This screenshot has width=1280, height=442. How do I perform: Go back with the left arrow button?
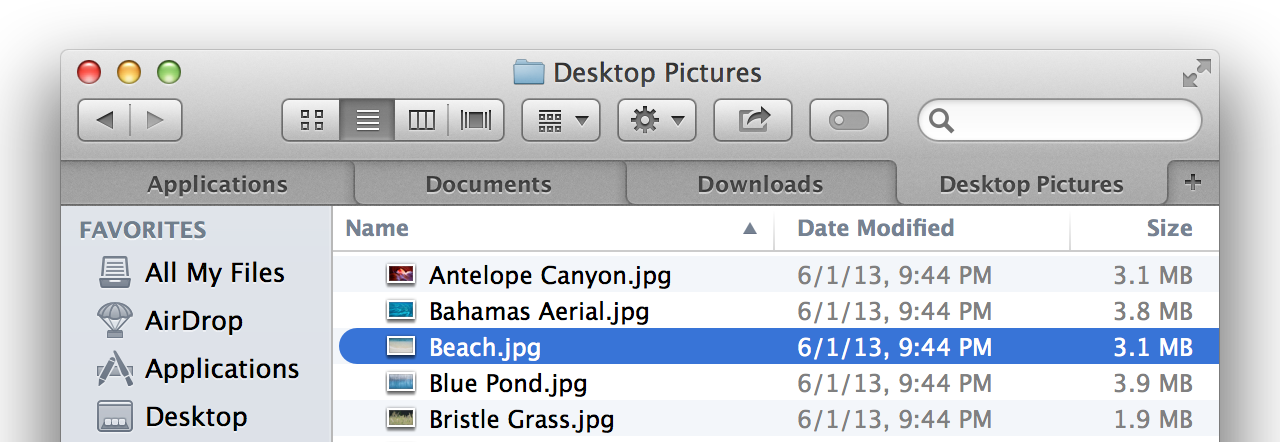(104, 121)
